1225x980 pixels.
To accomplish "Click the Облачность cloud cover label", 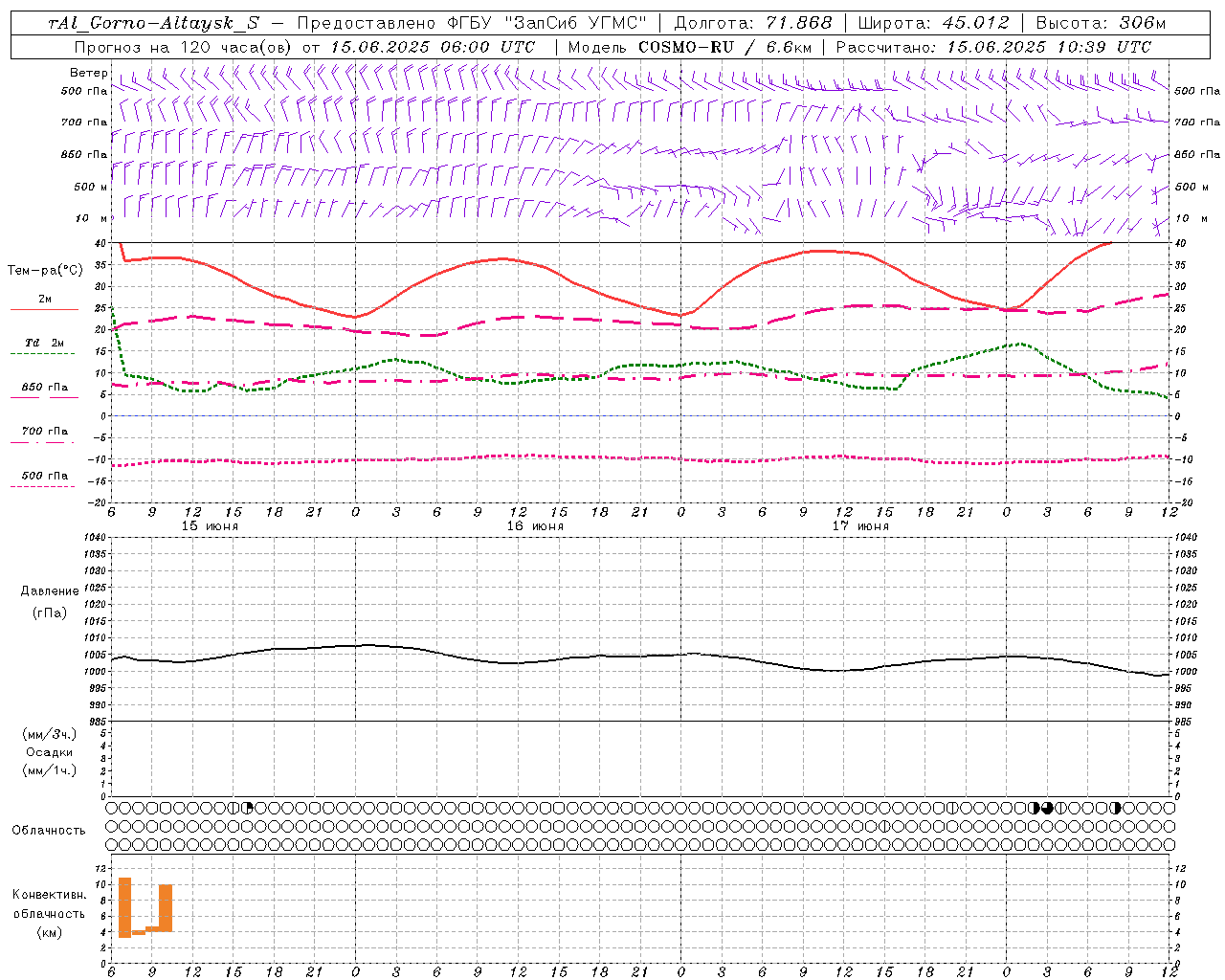I will coord(49,830).
